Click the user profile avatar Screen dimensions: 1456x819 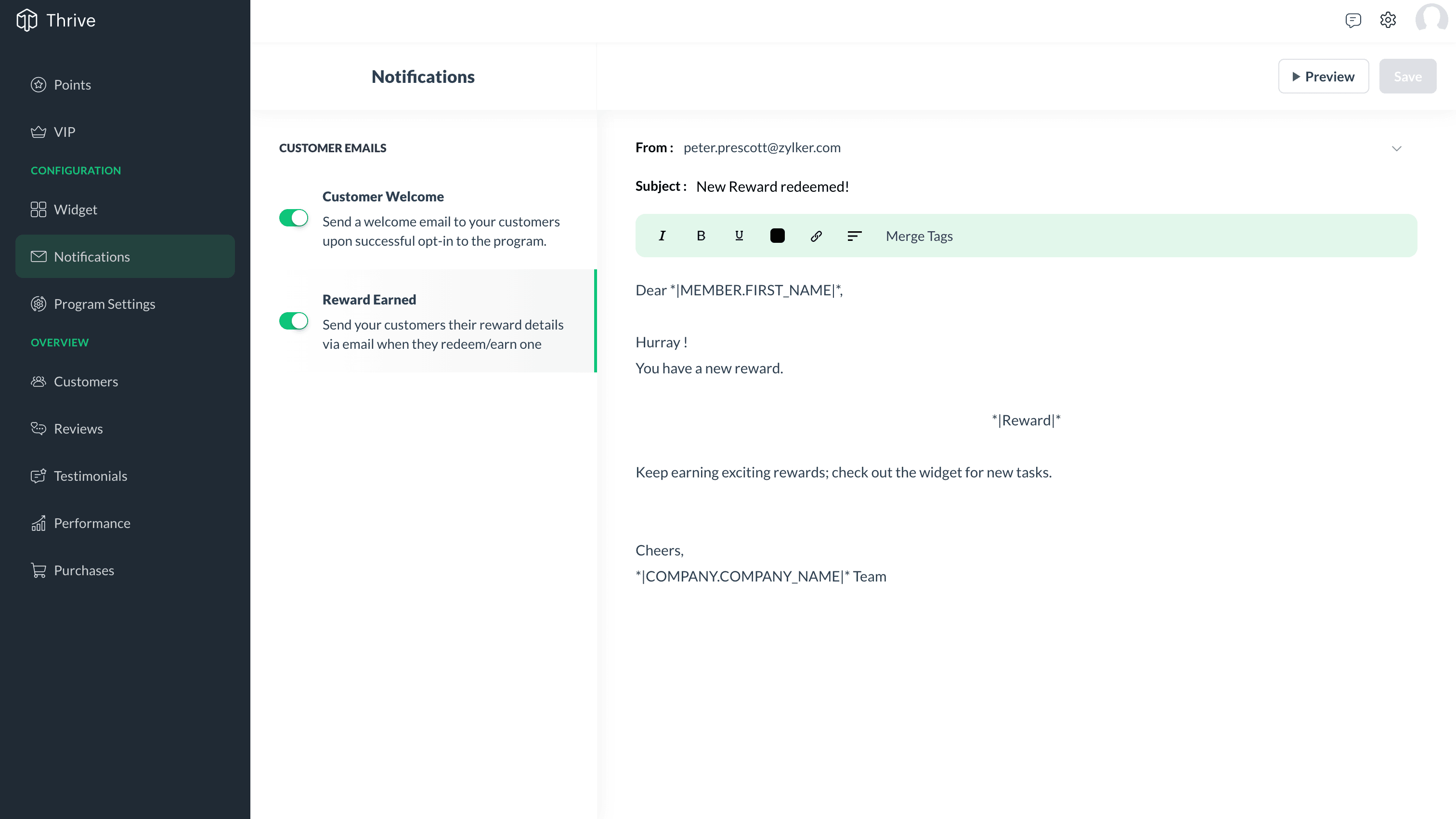point(1430,20)
